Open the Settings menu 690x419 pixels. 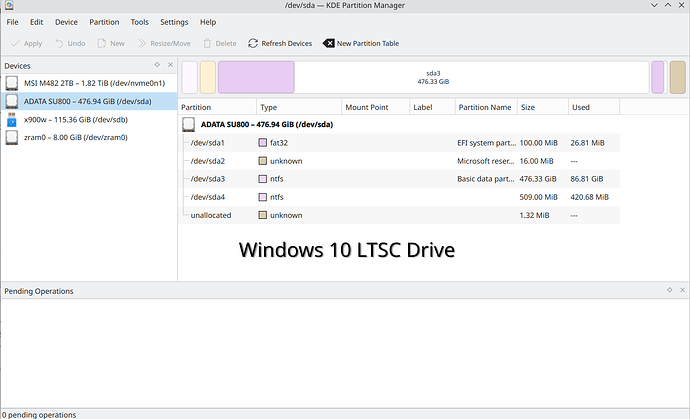click(174, 21)
